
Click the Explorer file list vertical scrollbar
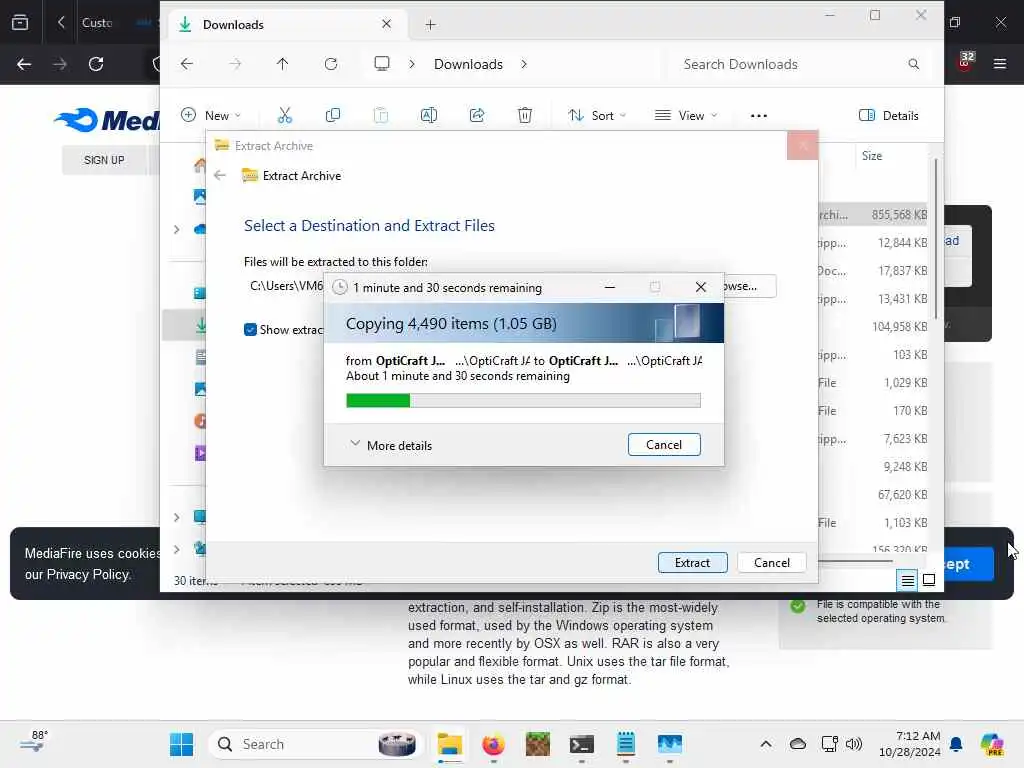point(936,239)
